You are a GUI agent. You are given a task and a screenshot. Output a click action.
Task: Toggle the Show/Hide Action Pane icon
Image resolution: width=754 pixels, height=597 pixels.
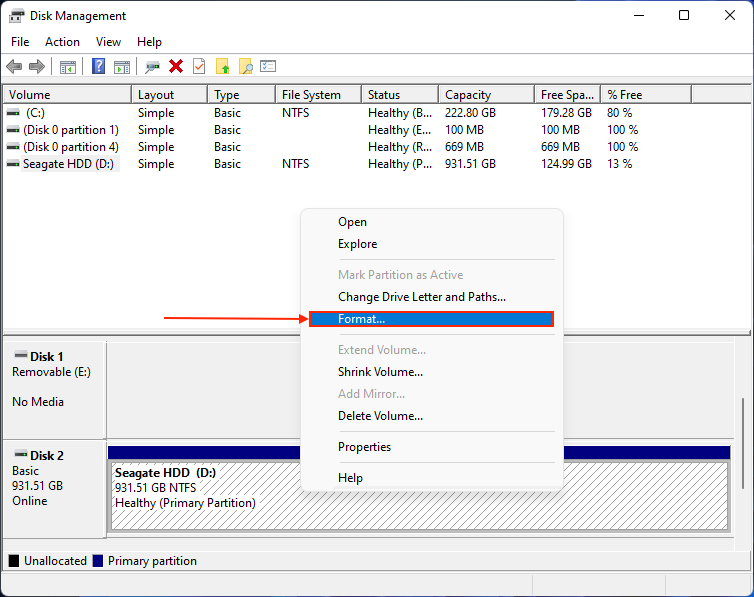[x=122, y=67]
